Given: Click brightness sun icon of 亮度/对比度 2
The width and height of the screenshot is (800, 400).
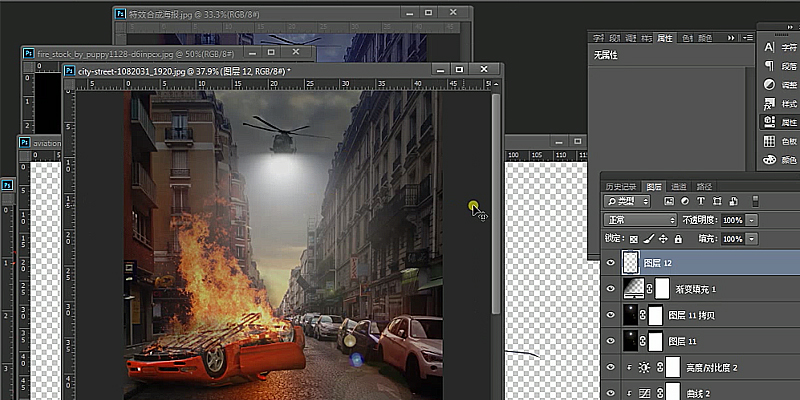Looking at the screenshot, I should pyautogui.click(x=644, y=367).
